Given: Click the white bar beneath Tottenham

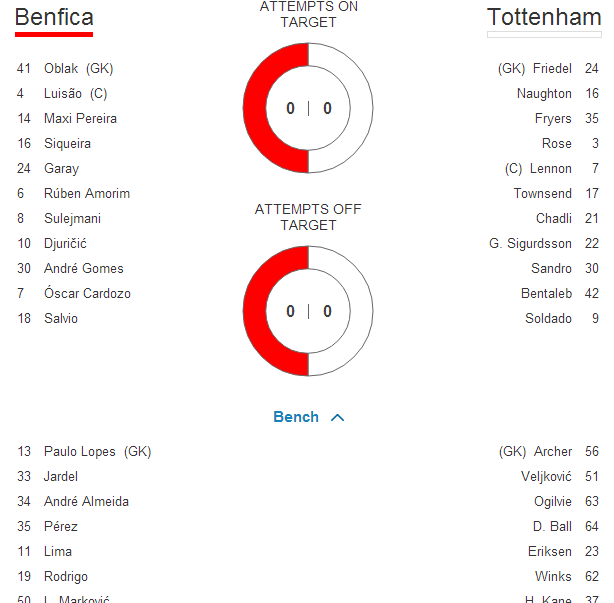Looking at the screenshot, I should click(x=543, y=34).
